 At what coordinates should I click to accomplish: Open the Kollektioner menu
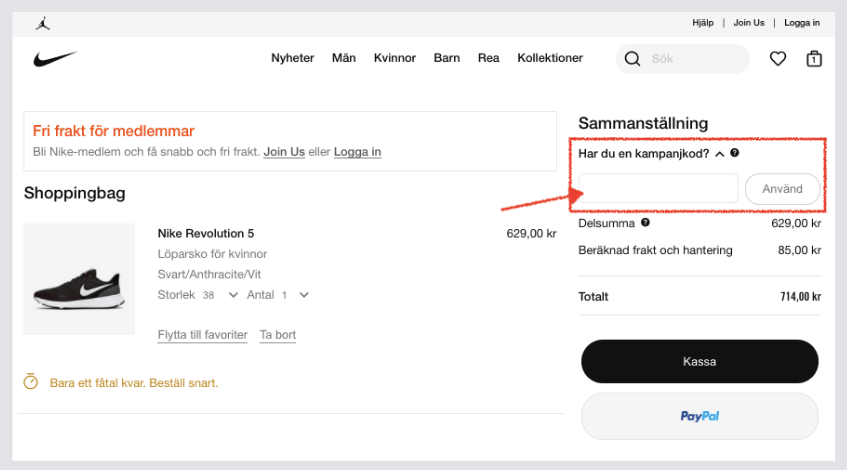[x=550, y=58]
